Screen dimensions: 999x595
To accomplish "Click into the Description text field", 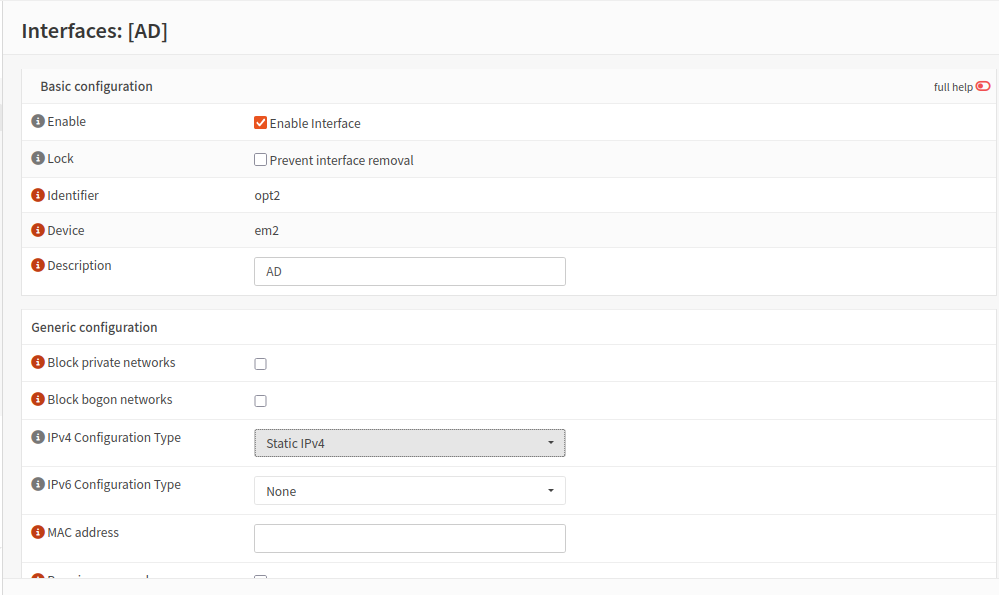I will (x=409, y=272).
